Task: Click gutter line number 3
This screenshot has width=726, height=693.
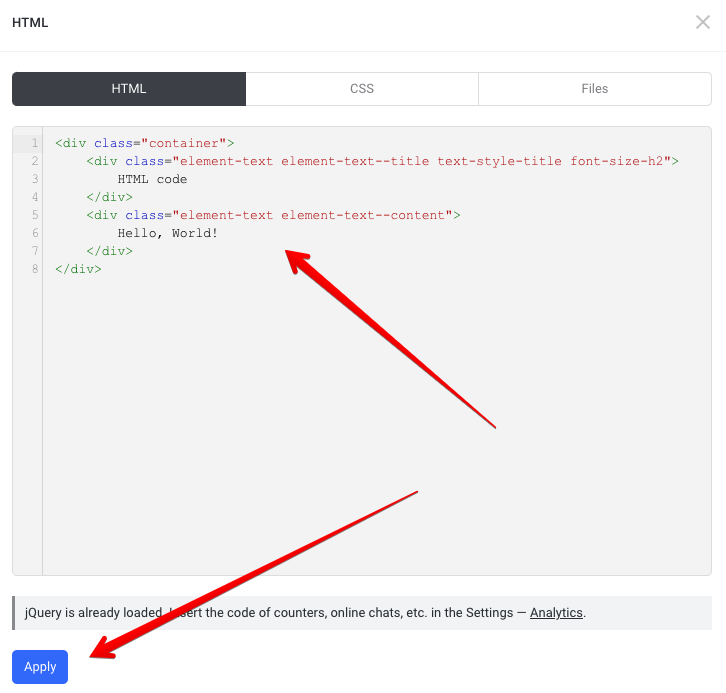Action: (x=34, y=179)
